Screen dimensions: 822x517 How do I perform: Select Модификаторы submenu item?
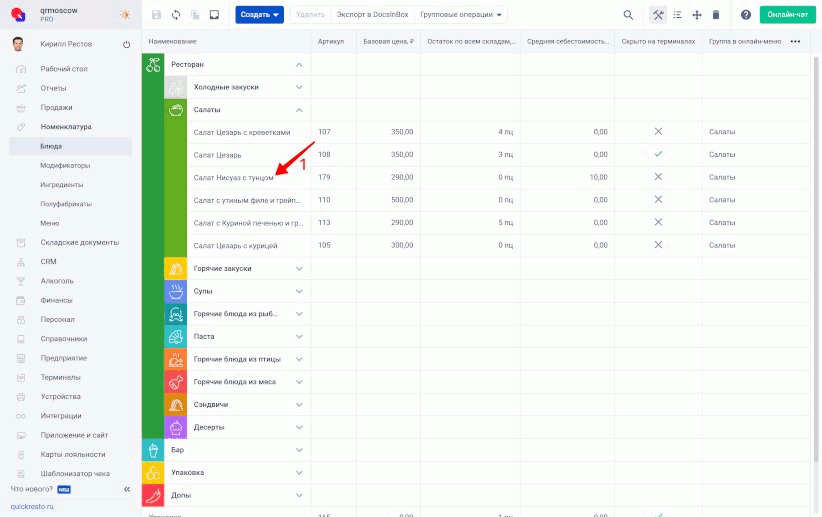(65, 165)
